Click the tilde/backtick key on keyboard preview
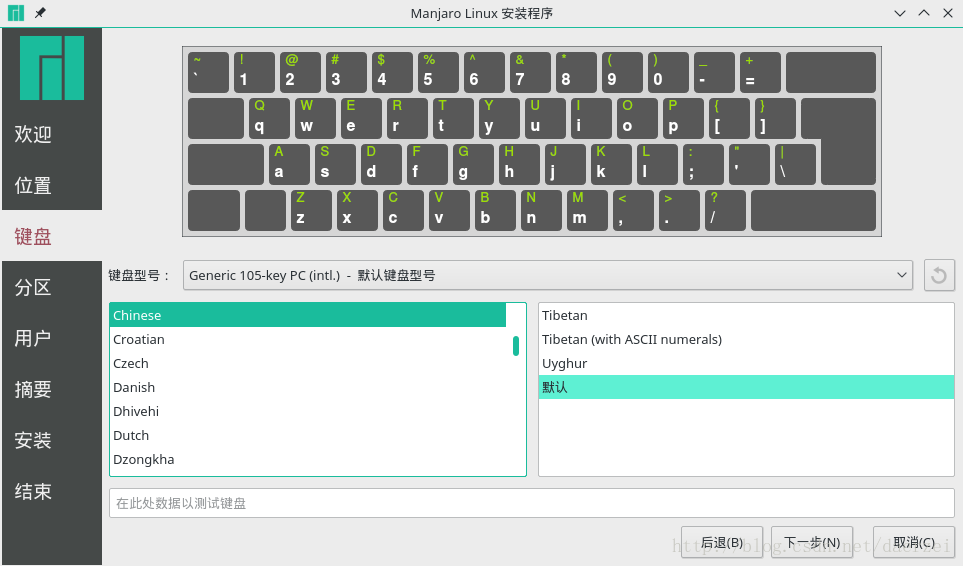 tap(208, 72)
